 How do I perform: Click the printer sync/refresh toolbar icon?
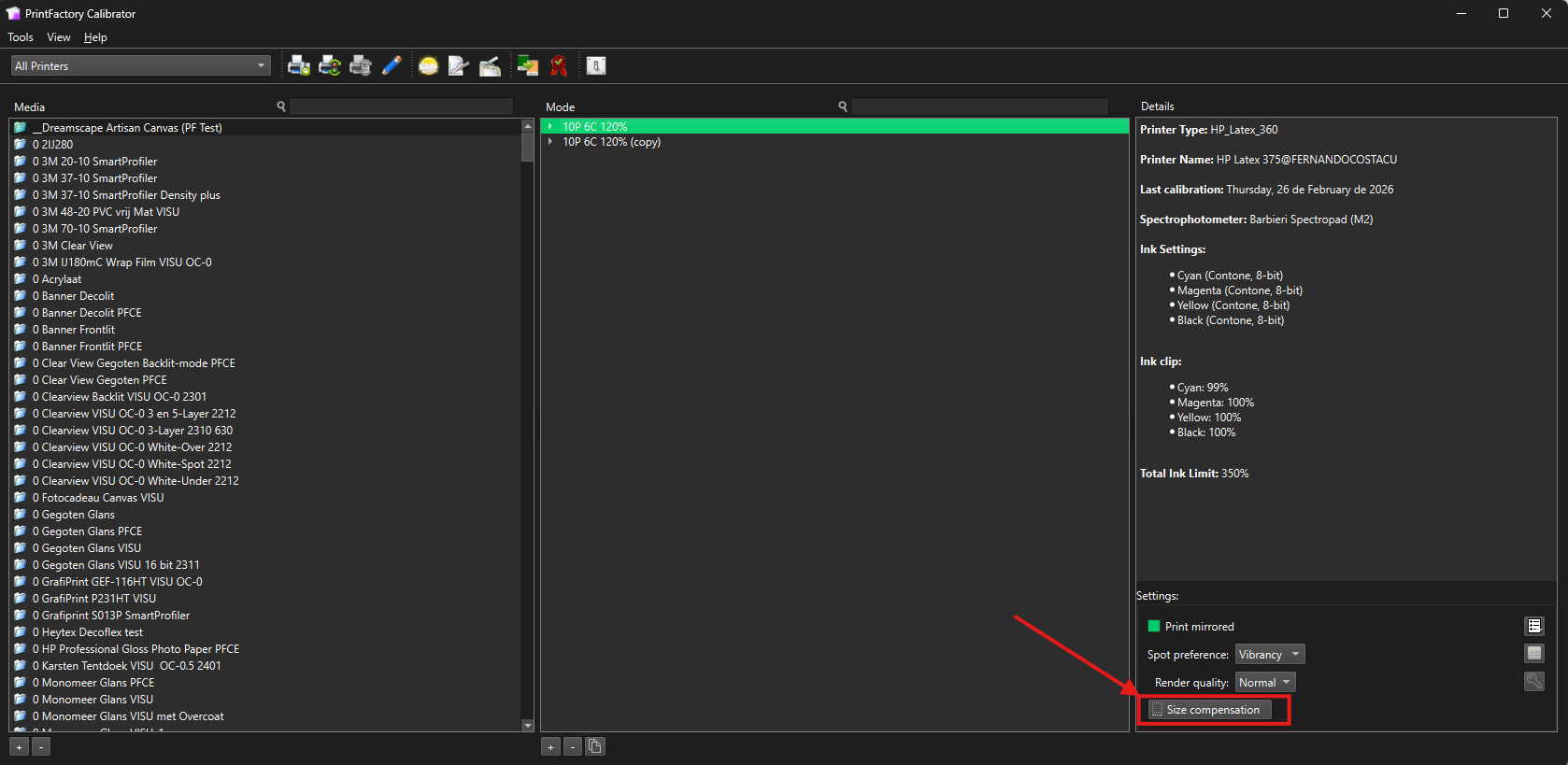click(x=330, y=65)
